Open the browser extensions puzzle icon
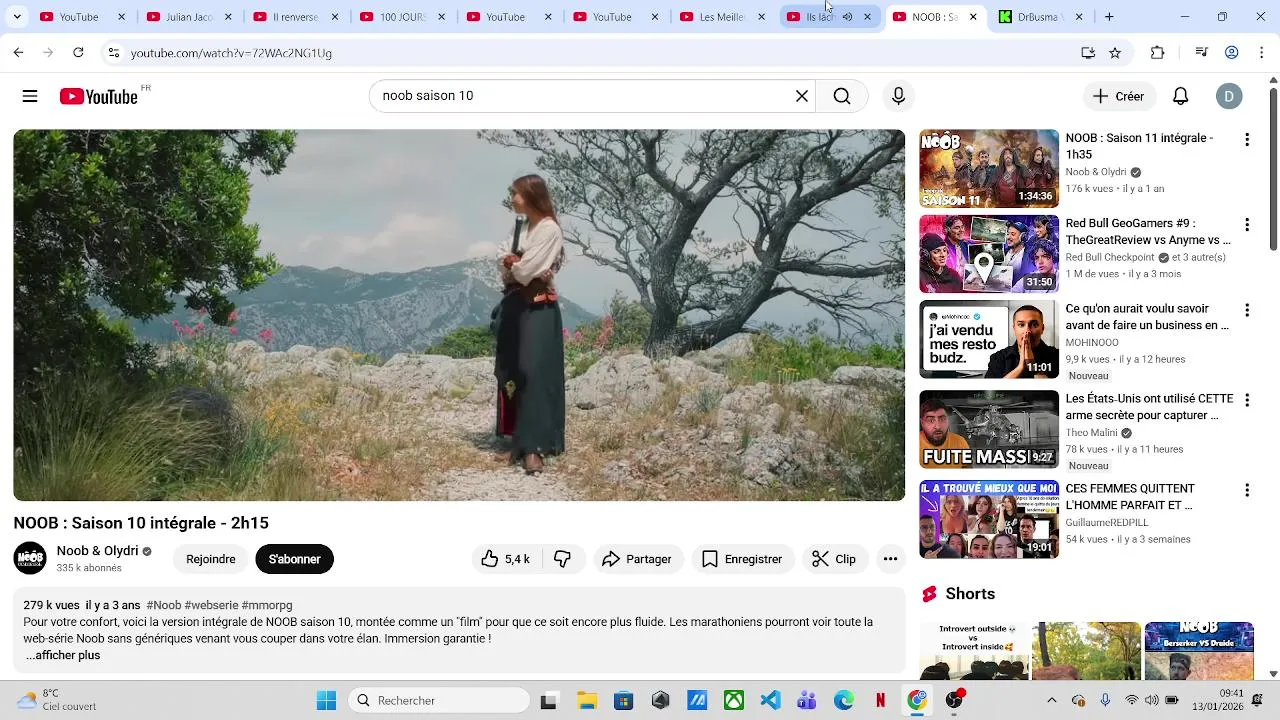Image resolution: width=1280 pixels, height=720 pixels. pyautogui.click(x=1157, y=53)
